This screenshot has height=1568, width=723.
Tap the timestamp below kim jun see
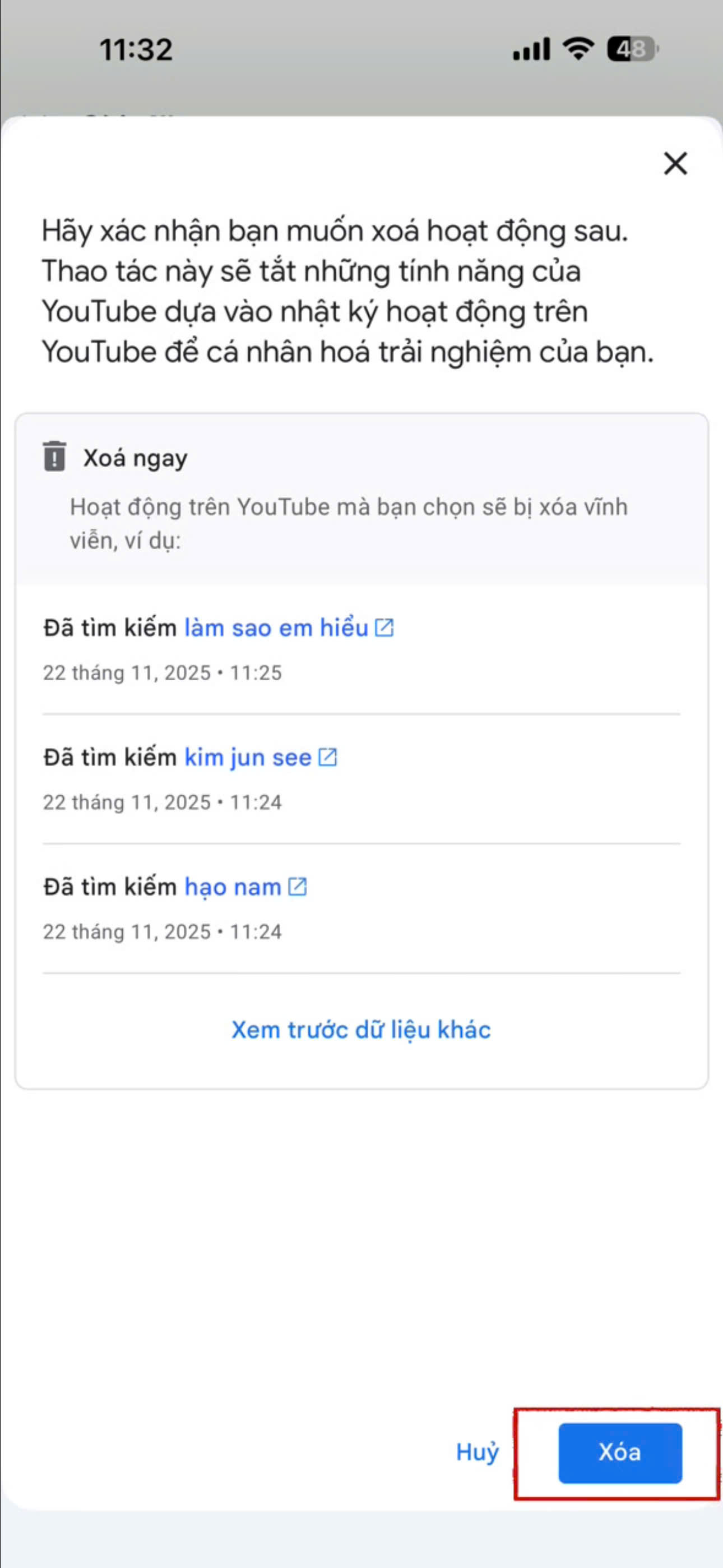coord(162,803)
